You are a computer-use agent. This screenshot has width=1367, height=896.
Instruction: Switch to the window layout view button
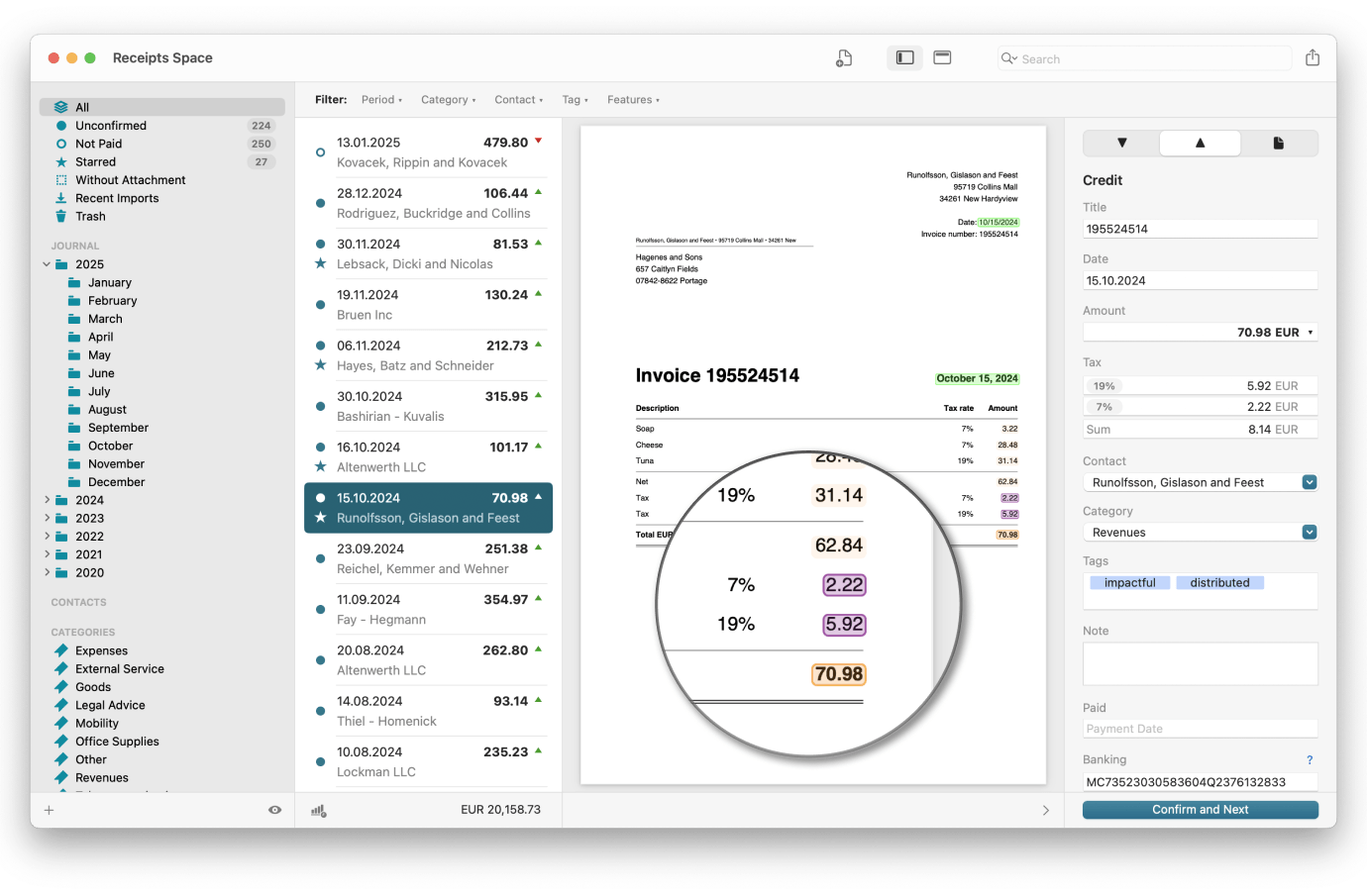tap(942, 58)
